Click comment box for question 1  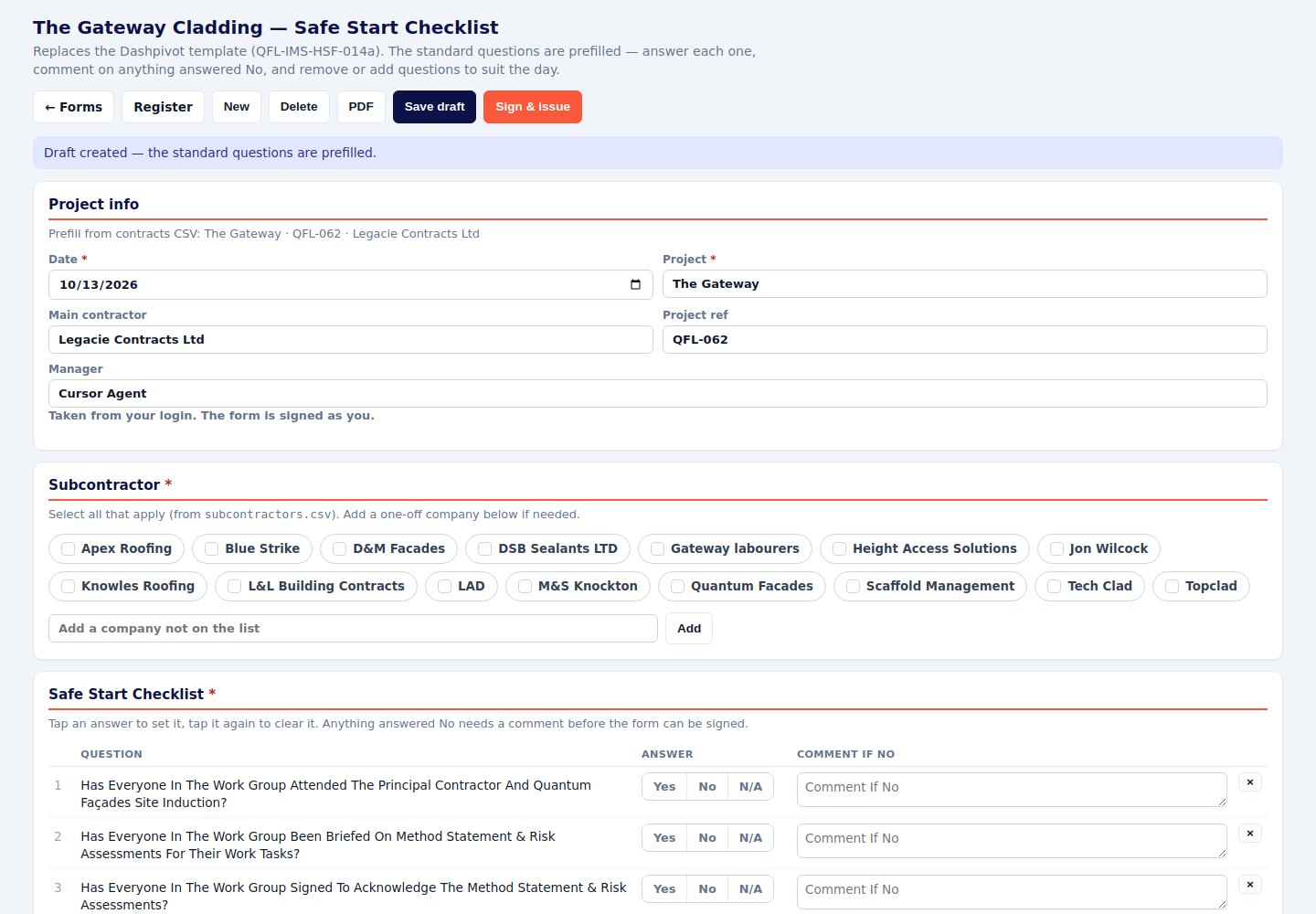(x=1012, y=790)
